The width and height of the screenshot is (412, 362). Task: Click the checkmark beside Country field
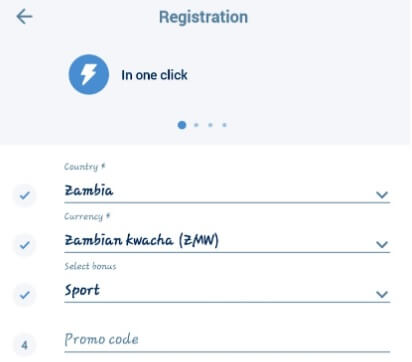(x=24, y=195)
